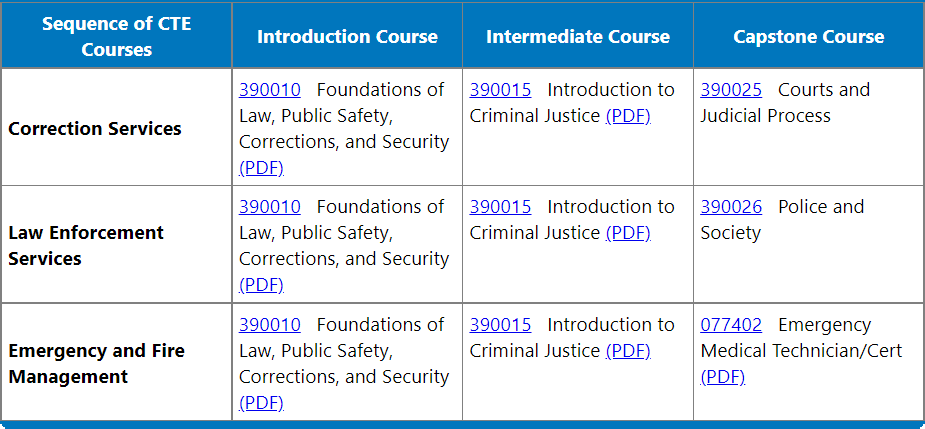Open course 390010 link in Correction Services row
925x429 pixels.
point(270,90)
